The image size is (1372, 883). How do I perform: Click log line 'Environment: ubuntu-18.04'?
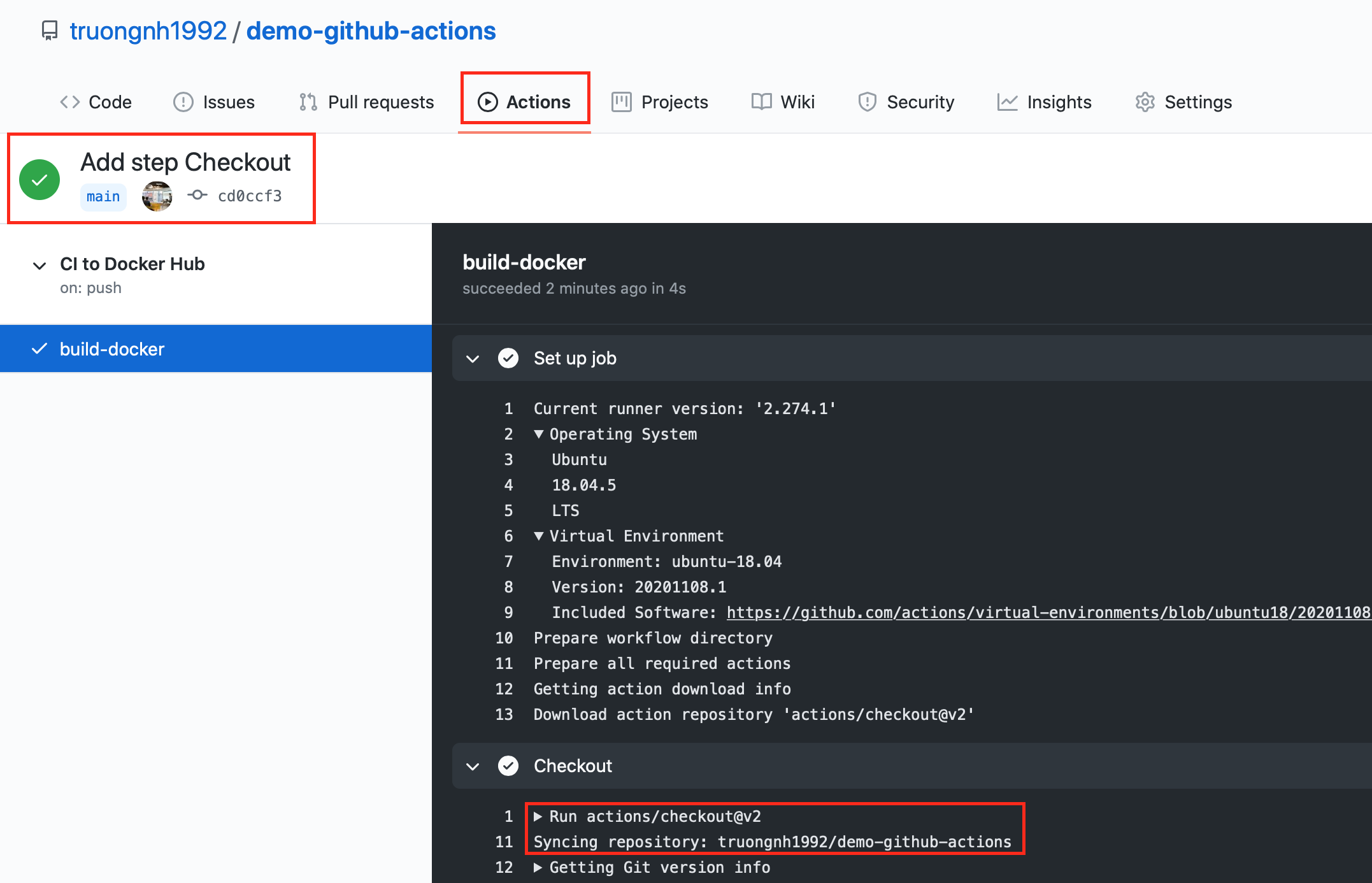[x=667, y=561]
